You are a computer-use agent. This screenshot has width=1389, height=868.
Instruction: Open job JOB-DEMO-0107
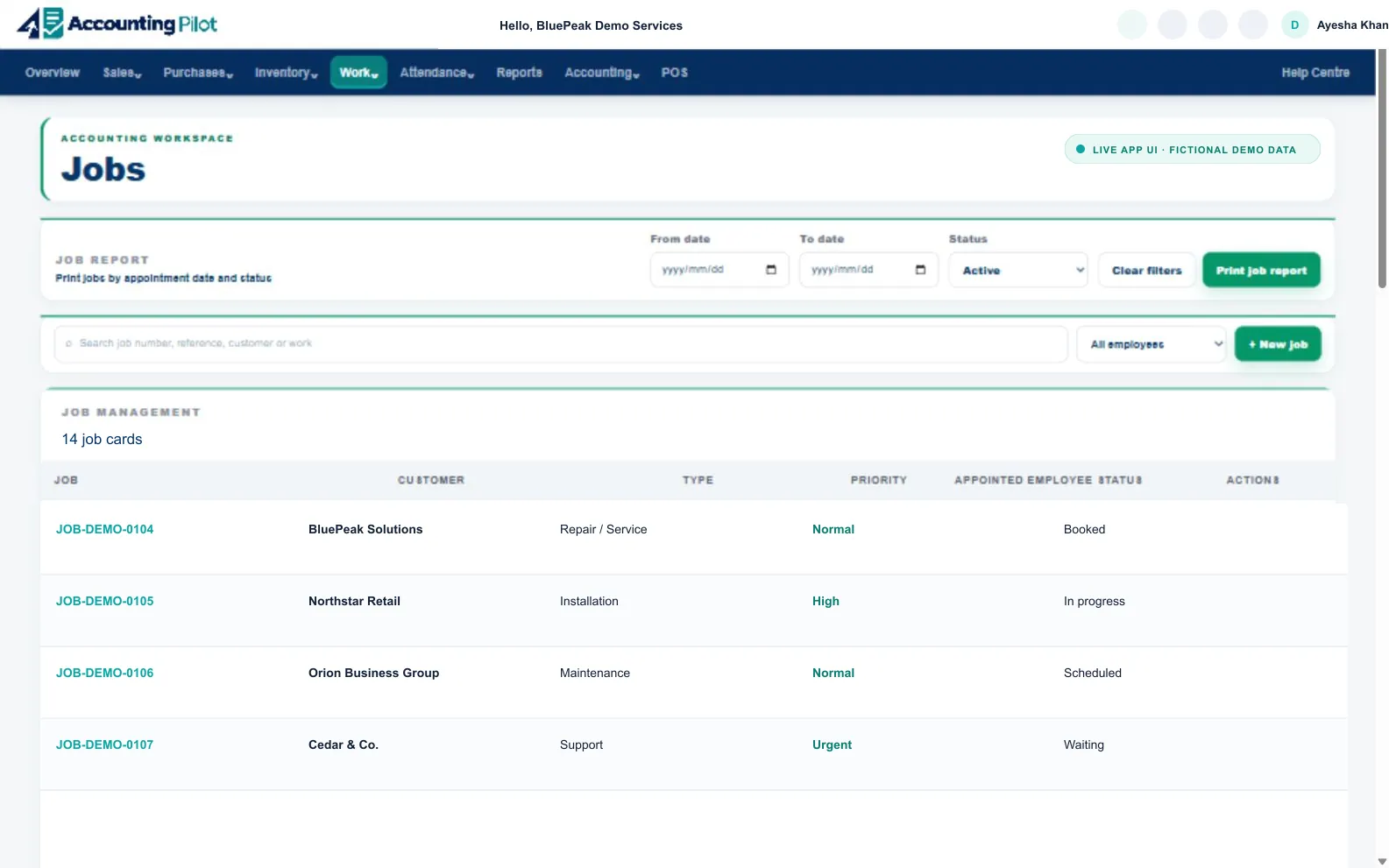pyautogui.click(x=104, y=745)
